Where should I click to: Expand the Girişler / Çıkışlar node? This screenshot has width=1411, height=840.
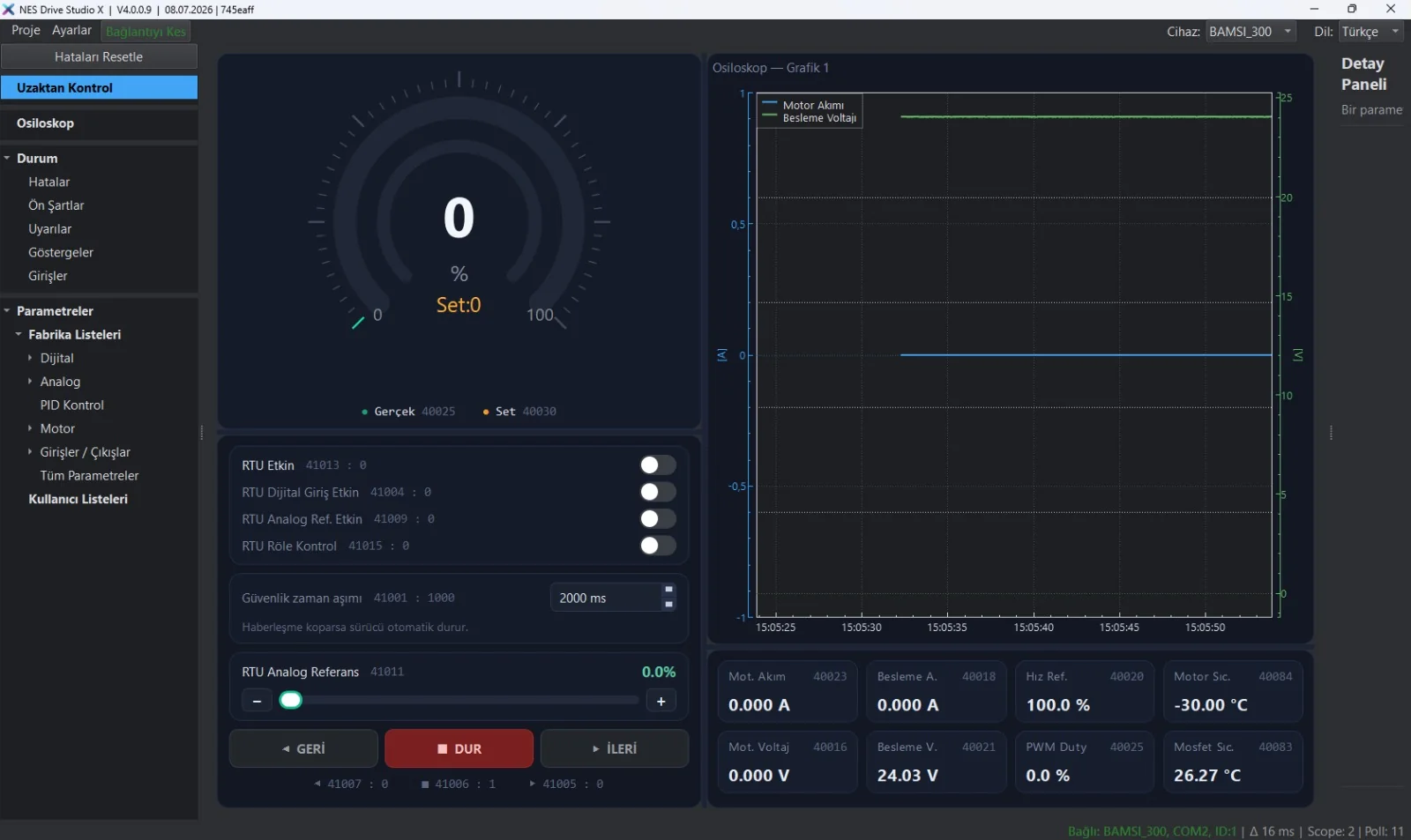pos(30,451)
